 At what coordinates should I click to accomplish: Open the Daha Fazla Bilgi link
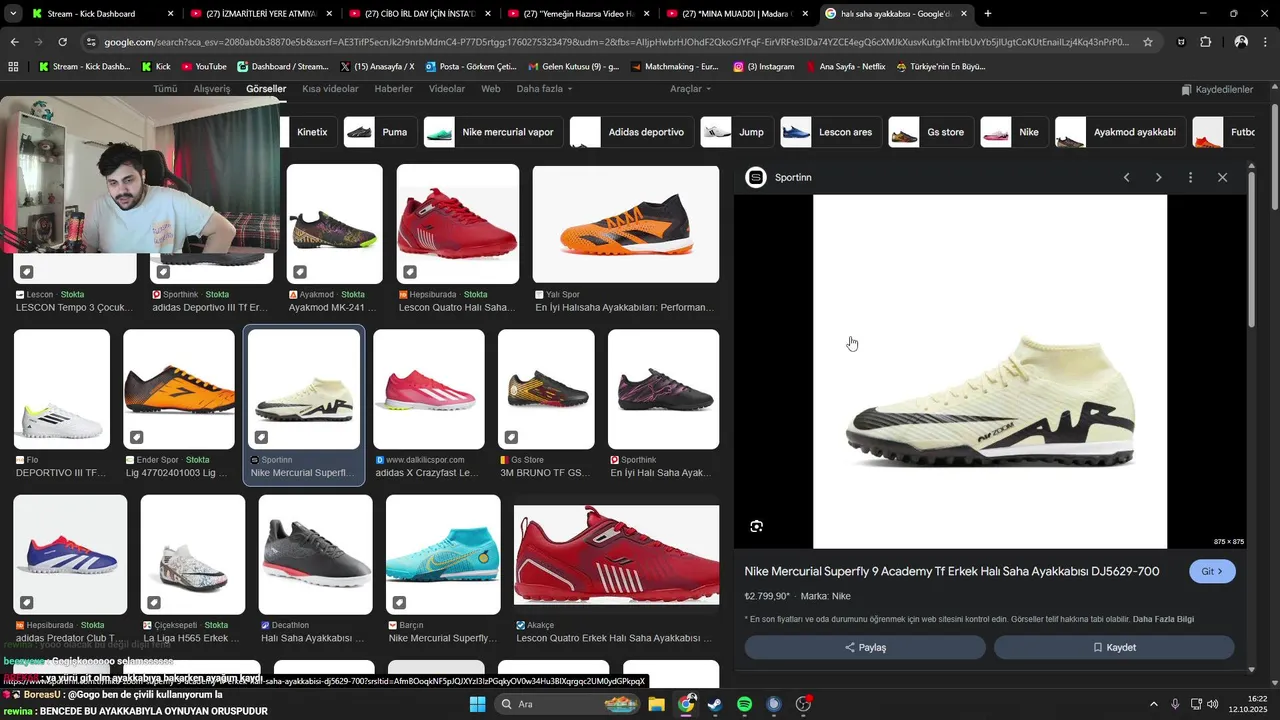pos(1163,619)
